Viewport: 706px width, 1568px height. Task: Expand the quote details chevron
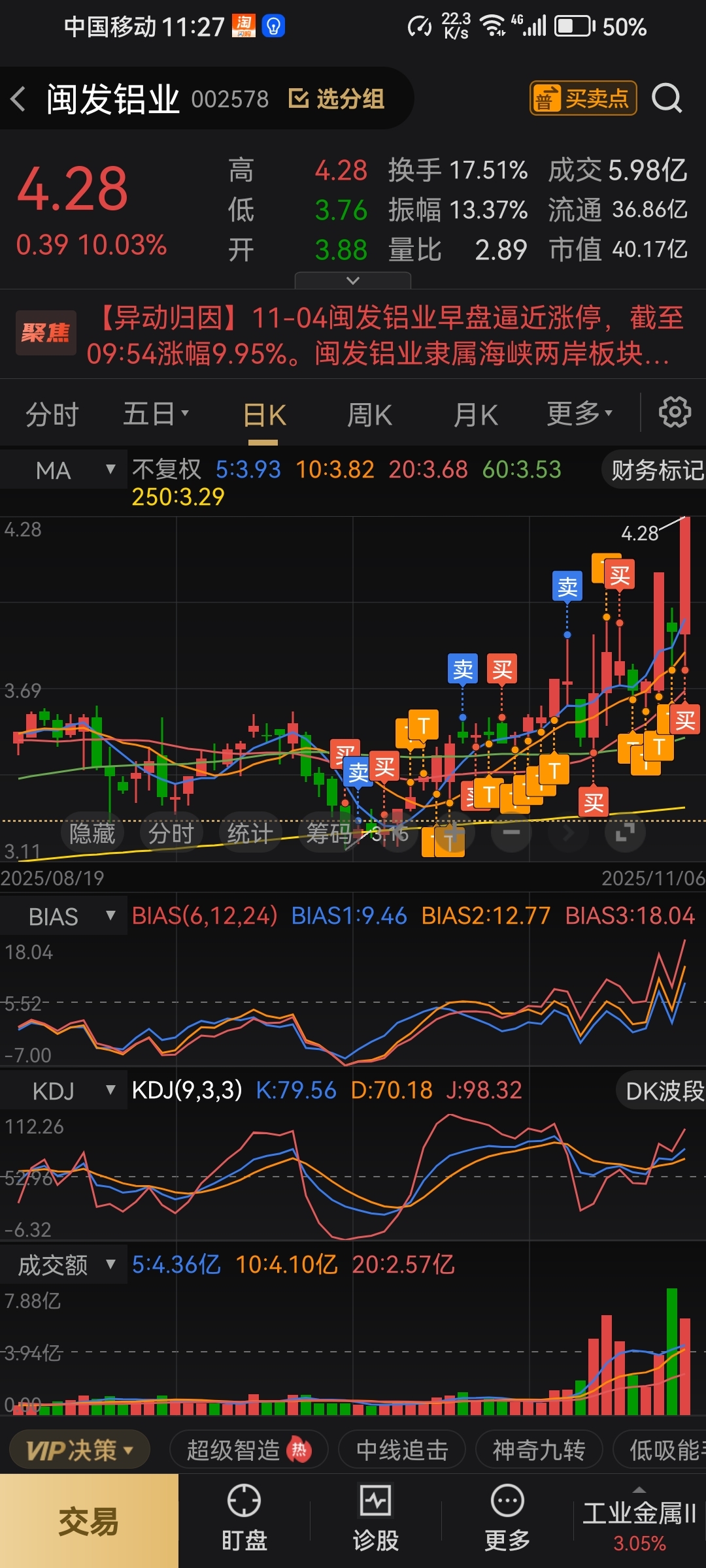(x=353, y=280)
